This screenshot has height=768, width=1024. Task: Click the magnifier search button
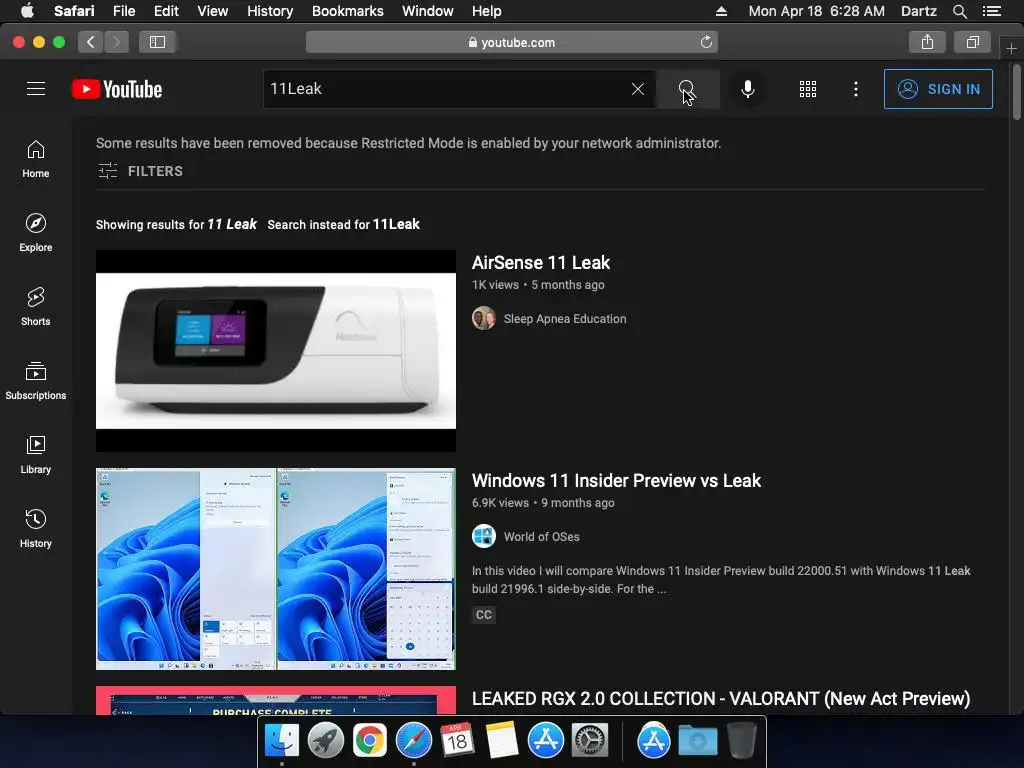point(688,89)
